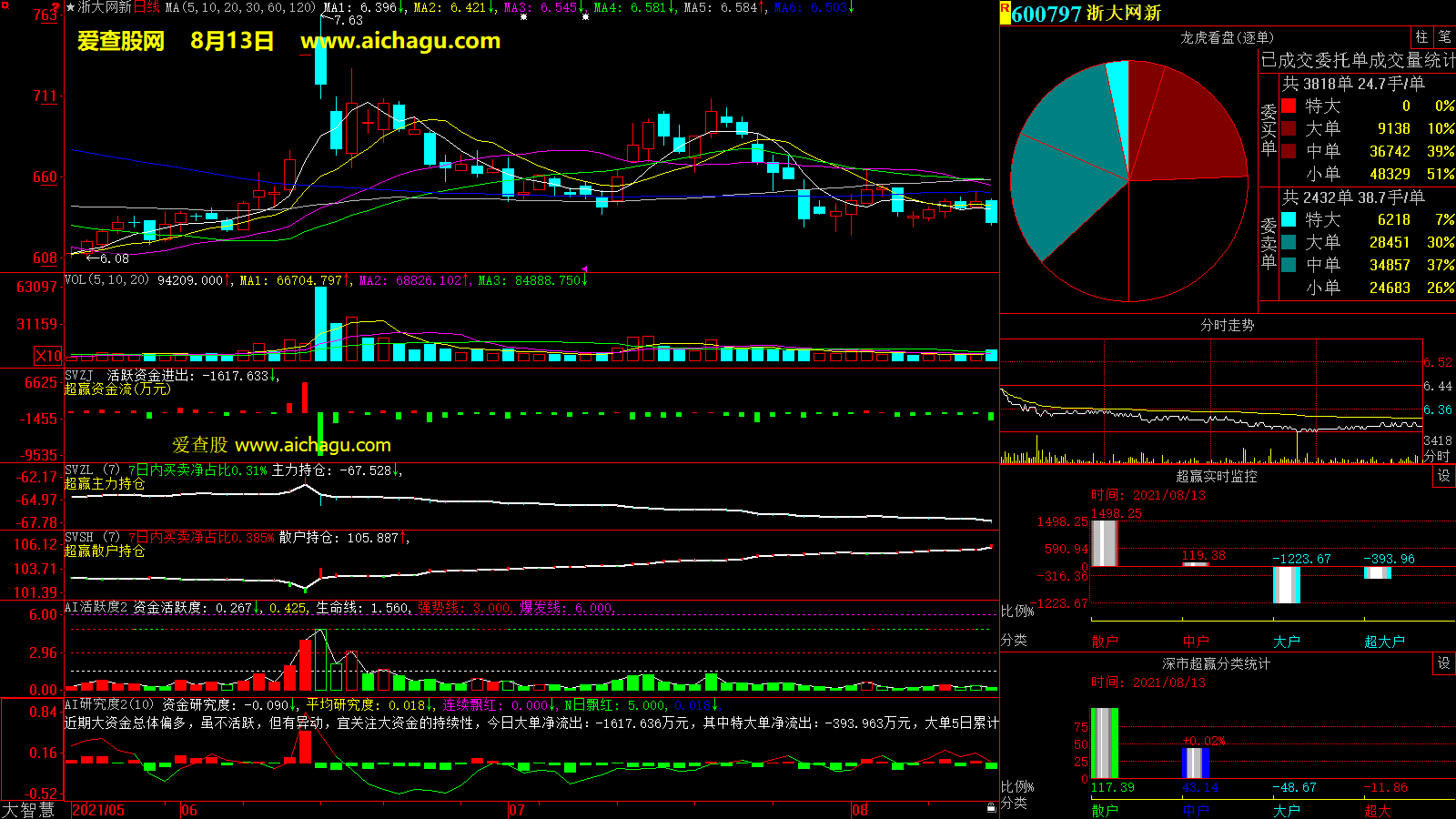Viewport: 1456px width, 819px height.
Task: Click the 07 month marker on timeline
Action: [516, 810]
